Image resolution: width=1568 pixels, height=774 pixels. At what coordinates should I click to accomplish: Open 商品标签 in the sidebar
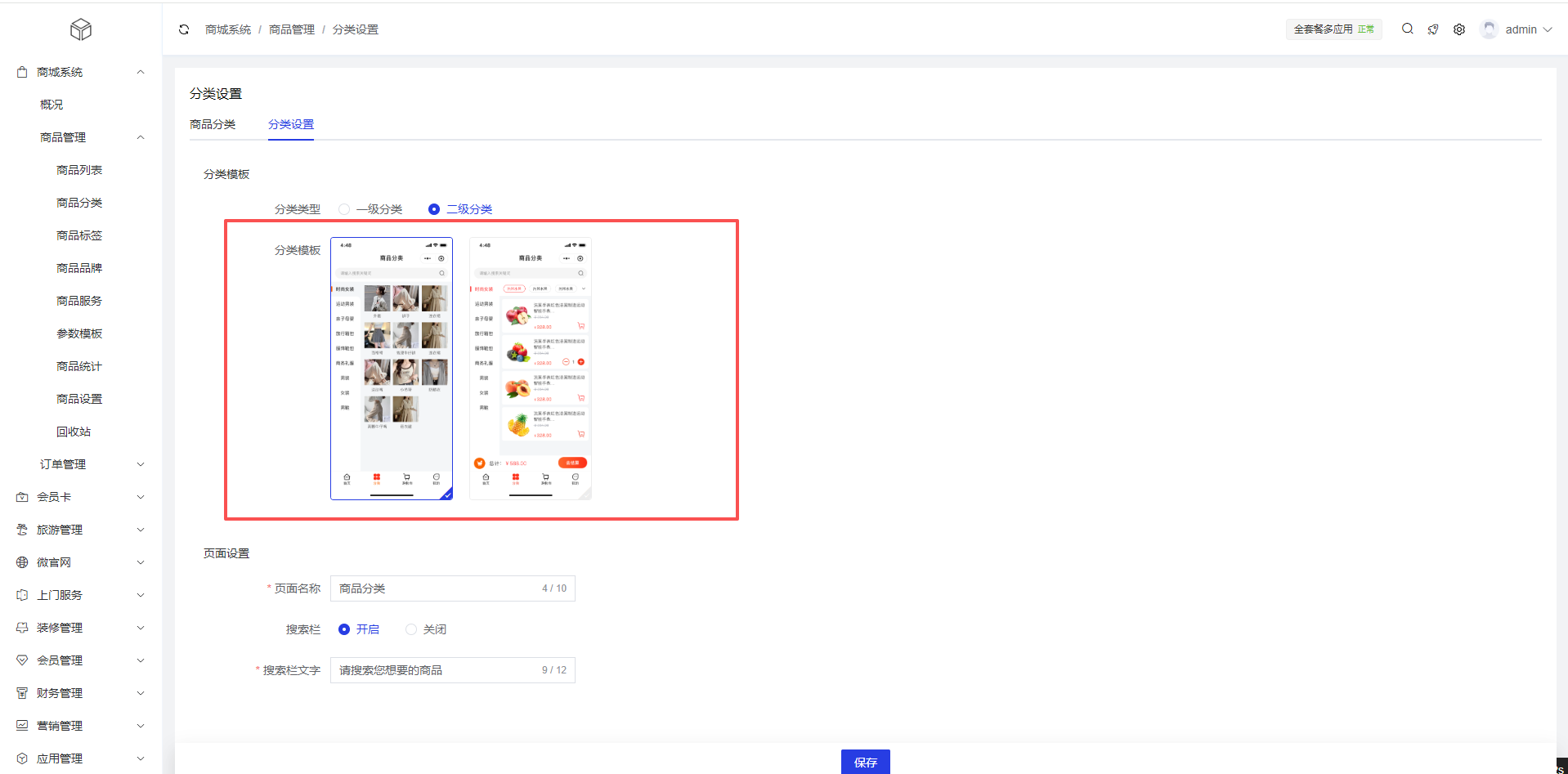[79, 235]
